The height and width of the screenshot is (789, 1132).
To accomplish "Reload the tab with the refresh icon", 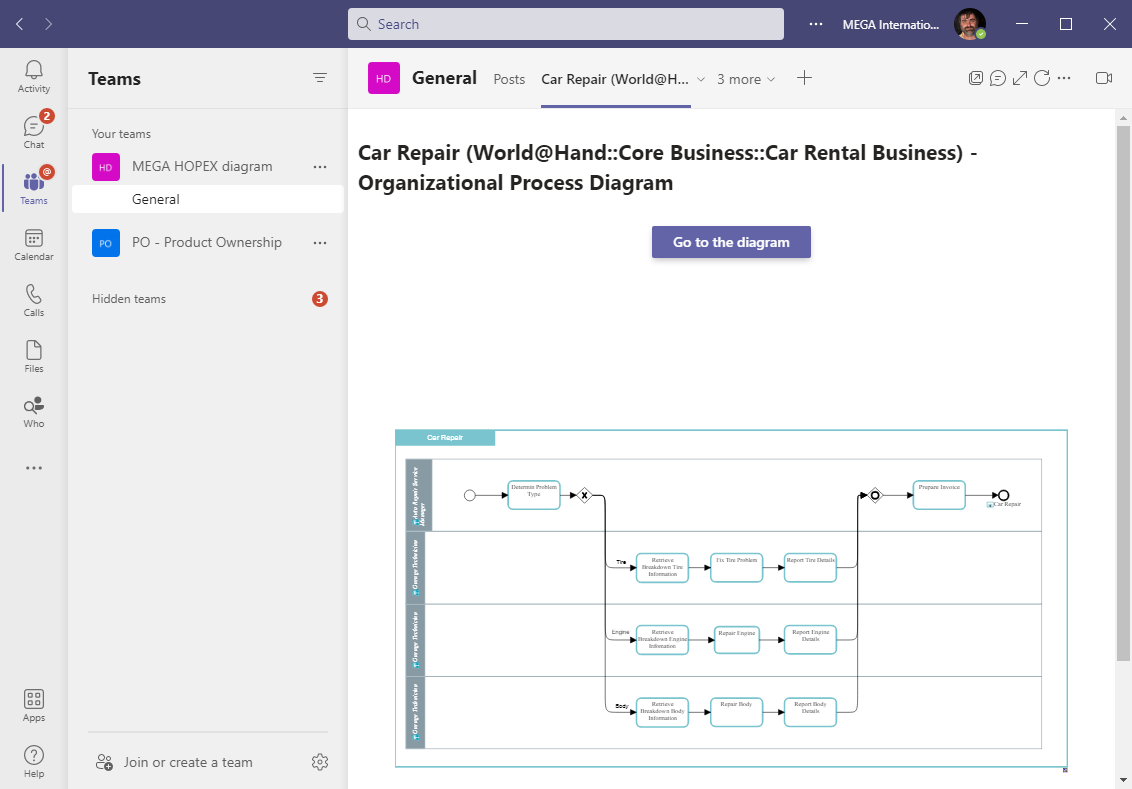I will [x=1042, y=78].
